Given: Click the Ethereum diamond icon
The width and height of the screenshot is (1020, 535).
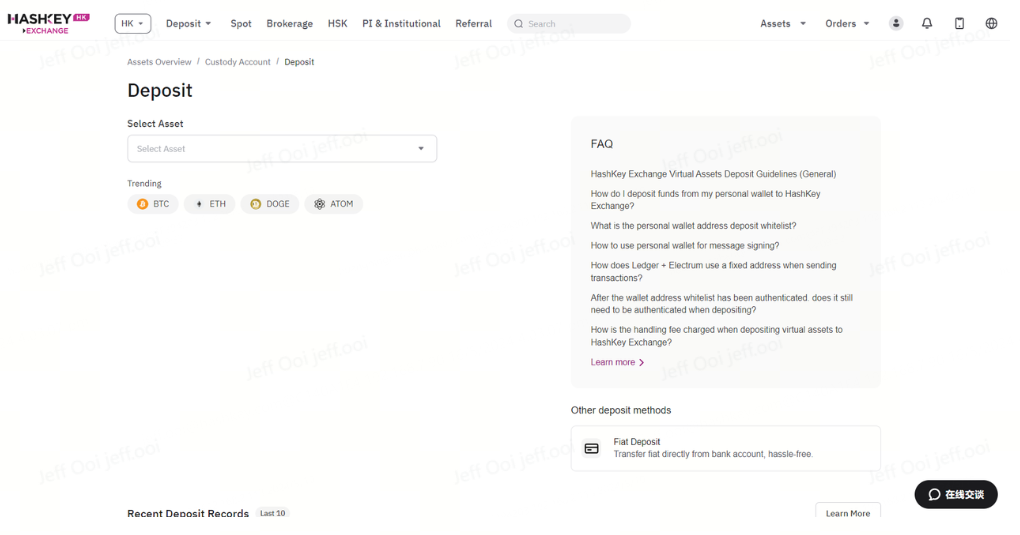Looking at the screenshot, I should tap(199, 204).
